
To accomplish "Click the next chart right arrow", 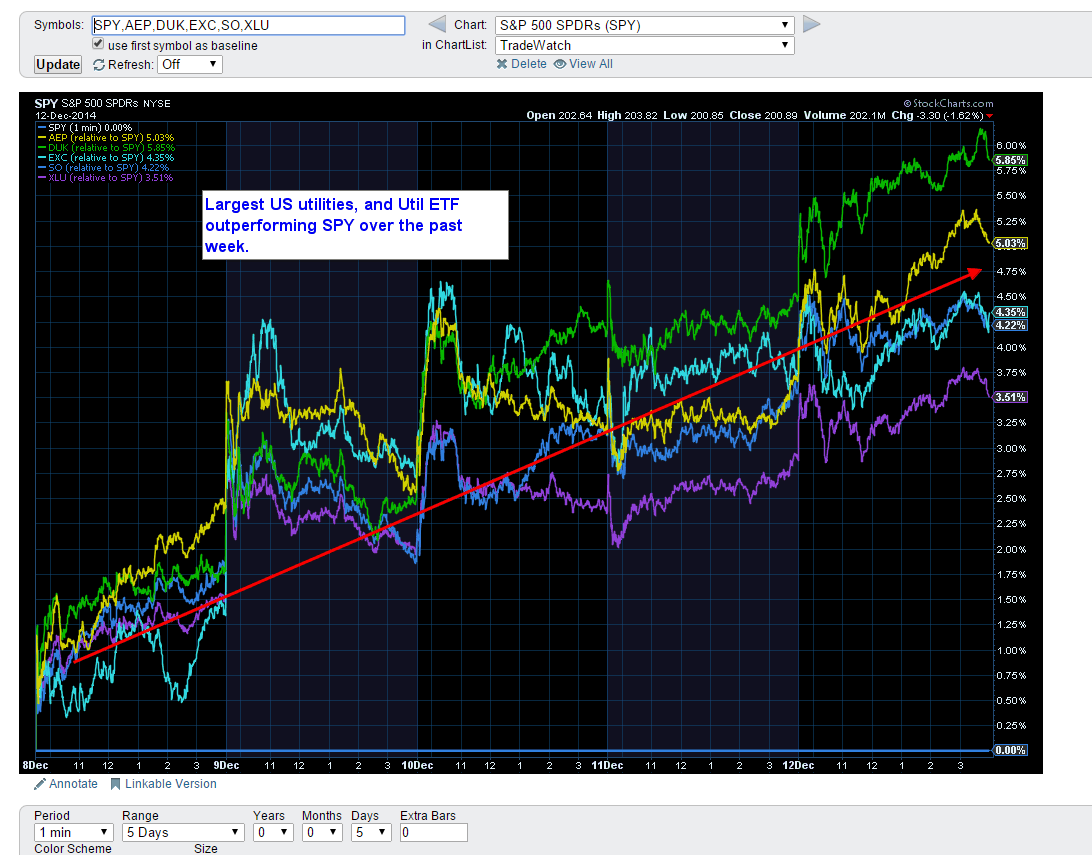I will click(x=811, y=25).
